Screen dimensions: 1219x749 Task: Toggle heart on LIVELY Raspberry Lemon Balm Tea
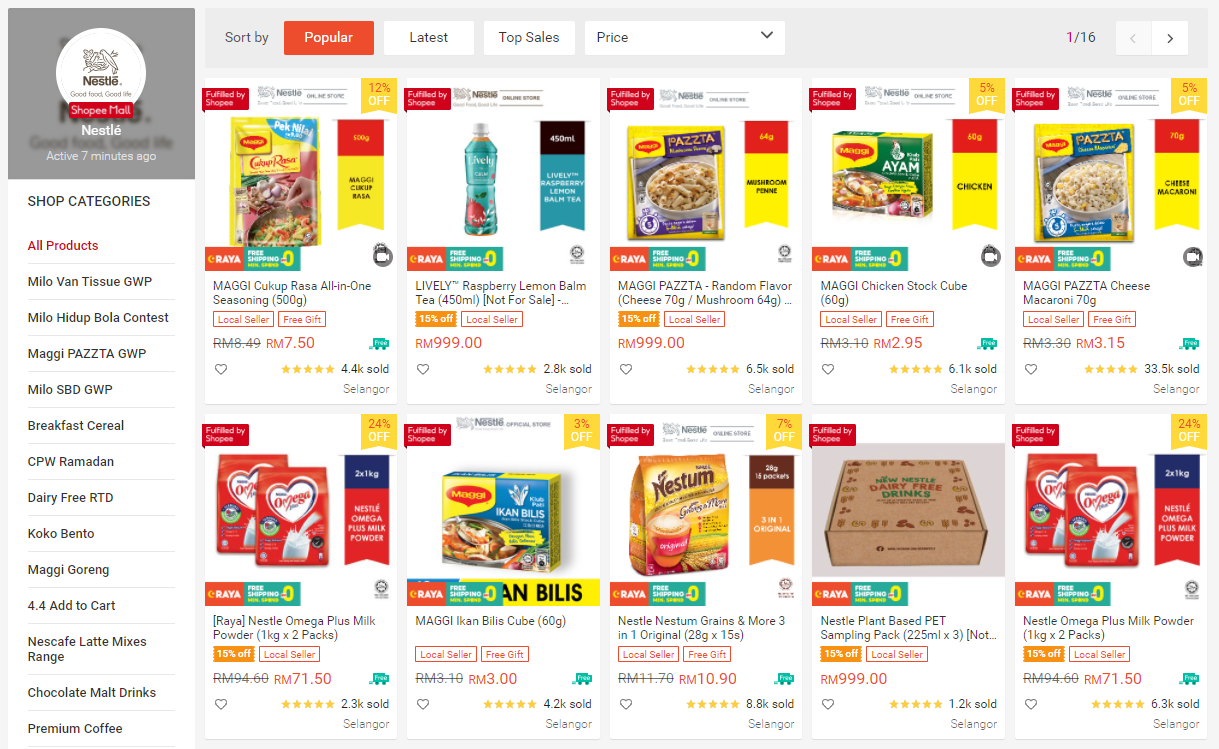click(x=423, y=369)
